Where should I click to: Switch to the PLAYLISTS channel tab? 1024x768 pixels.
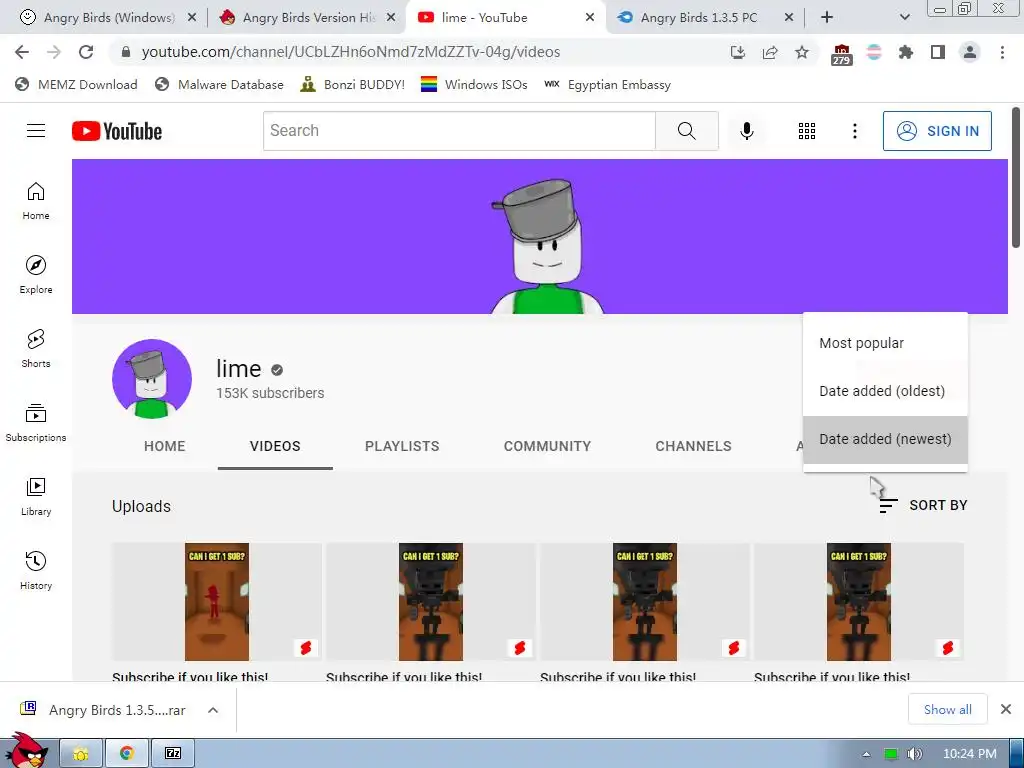[402, 446]
